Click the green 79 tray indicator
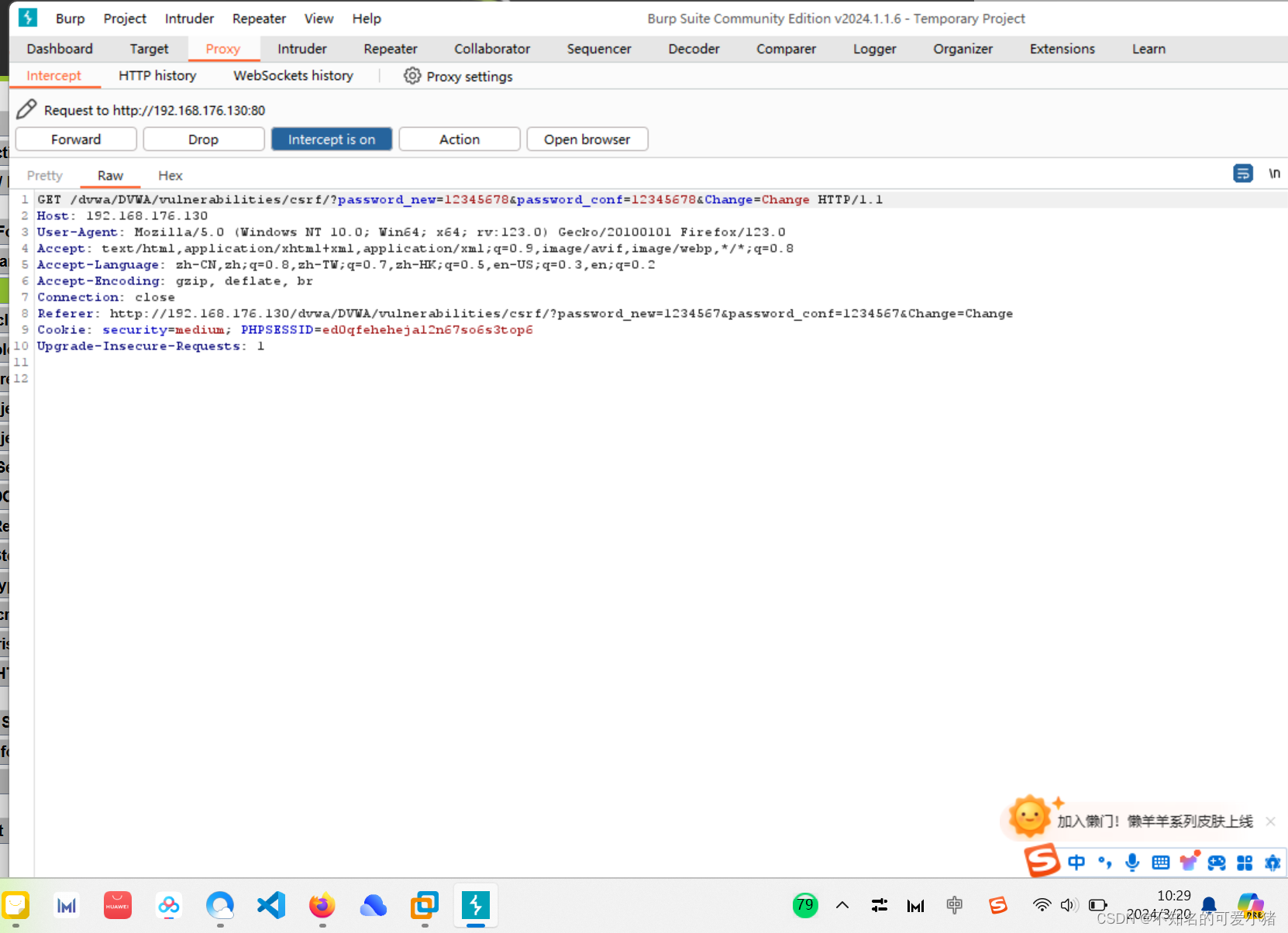1288x933 pixels. click(x=805, y=905)
